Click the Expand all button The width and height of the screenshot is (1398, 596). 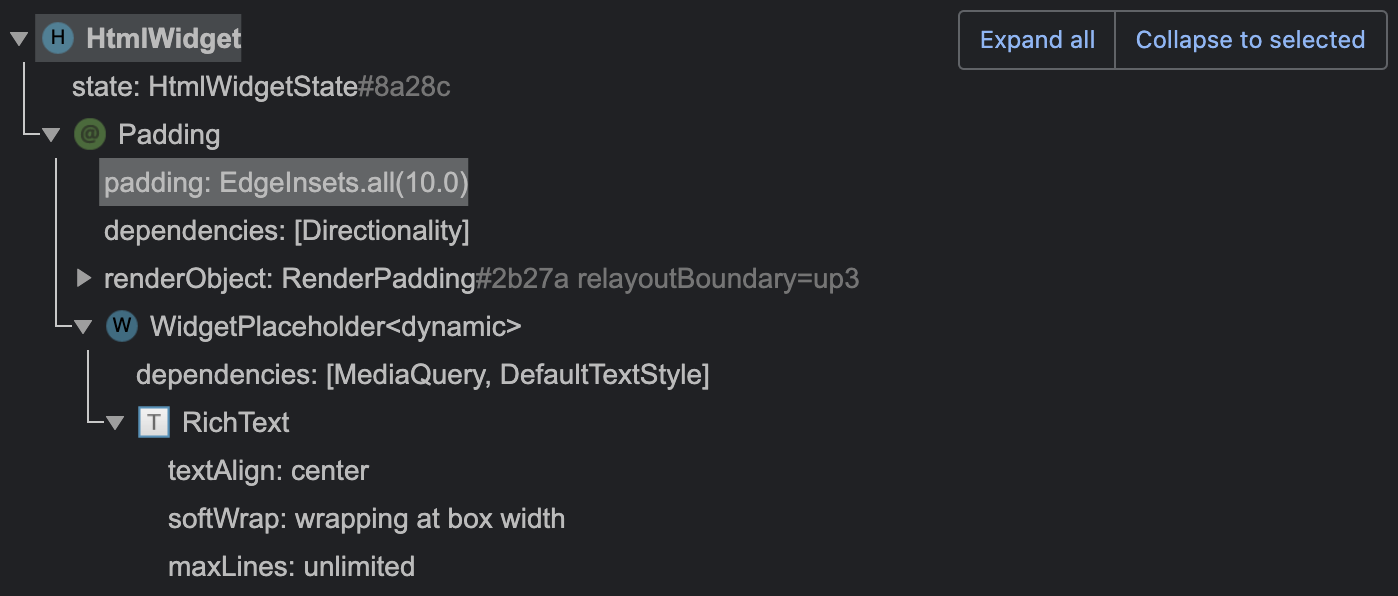click(1036, 40)
